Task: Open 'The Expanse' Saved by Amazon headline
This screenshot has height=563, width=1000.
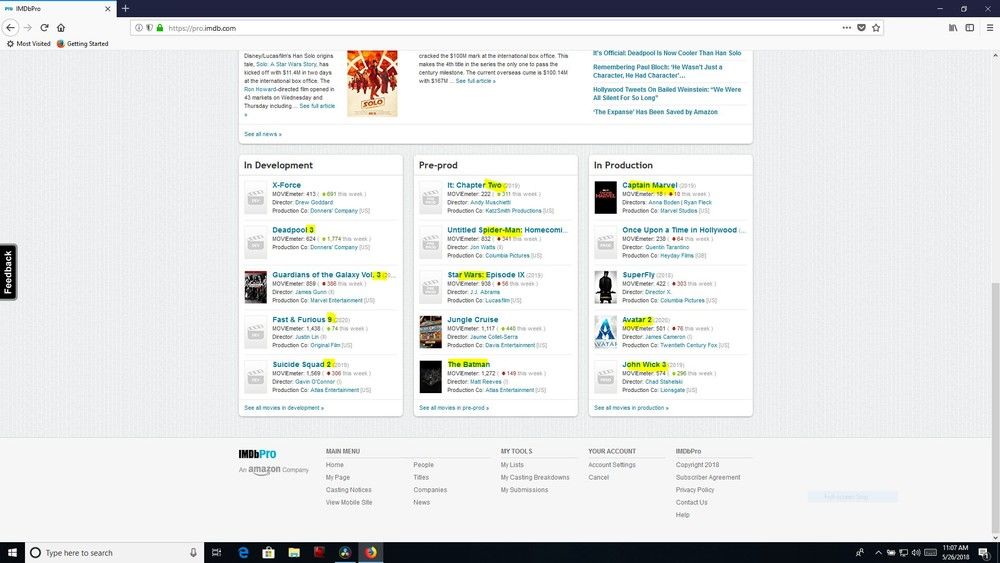Action: pyautogui.click(x=655, y=112)
